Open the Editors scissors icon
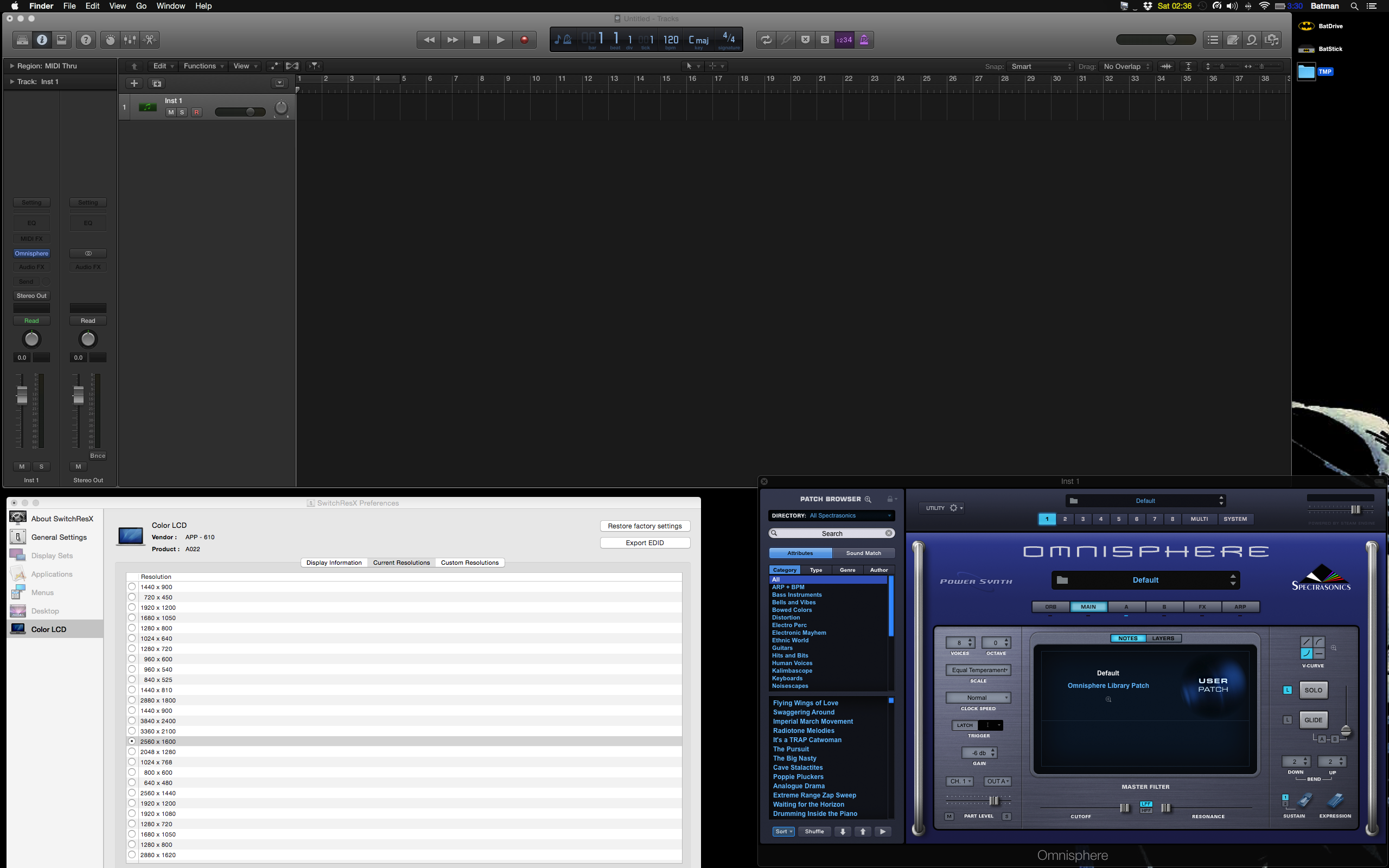 (150, 40)
